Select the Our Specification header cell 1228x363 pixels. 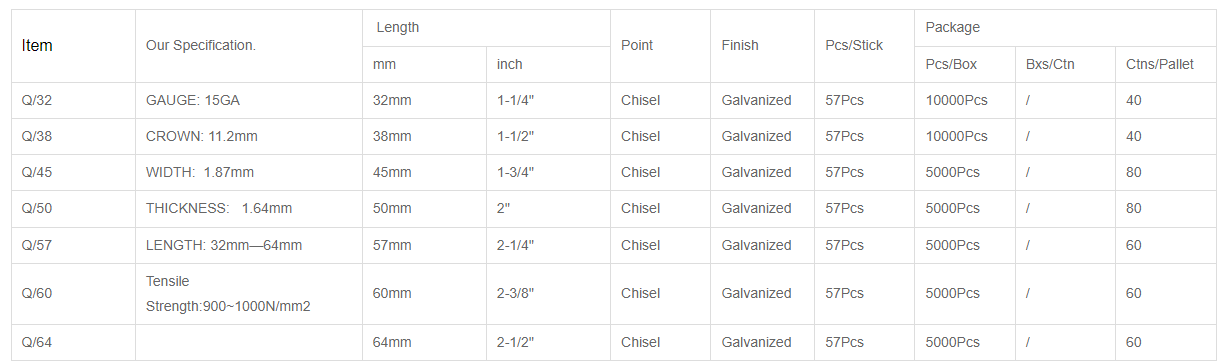(249, 46)
